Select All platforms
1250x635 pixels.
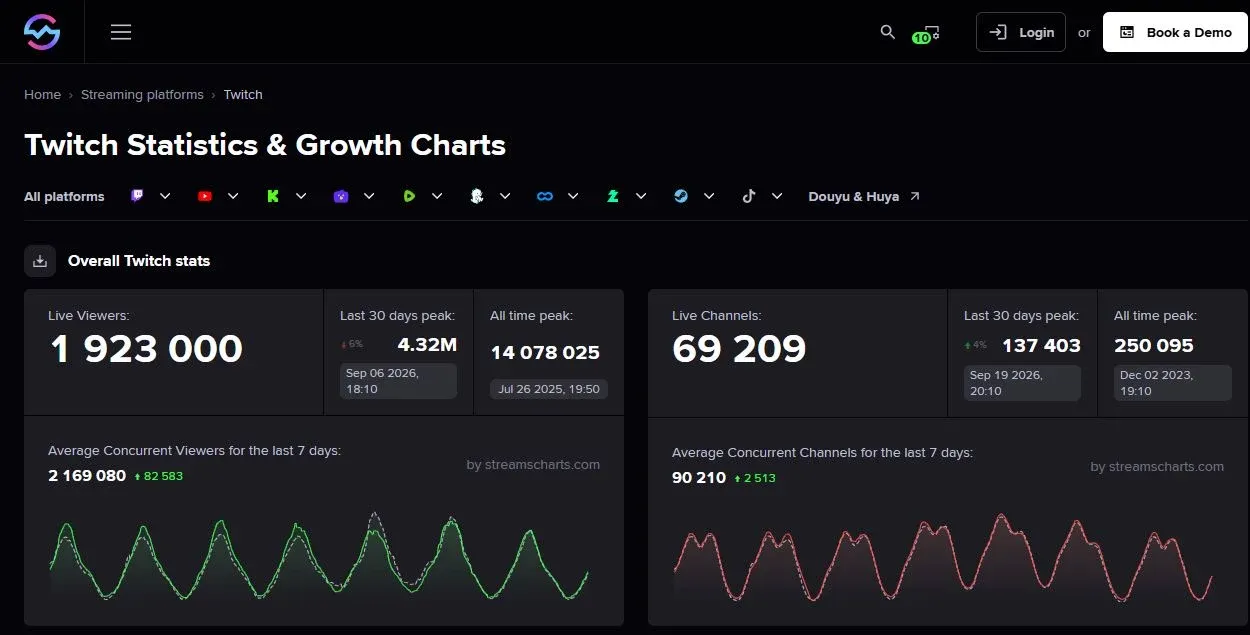(x=64, y=196)
